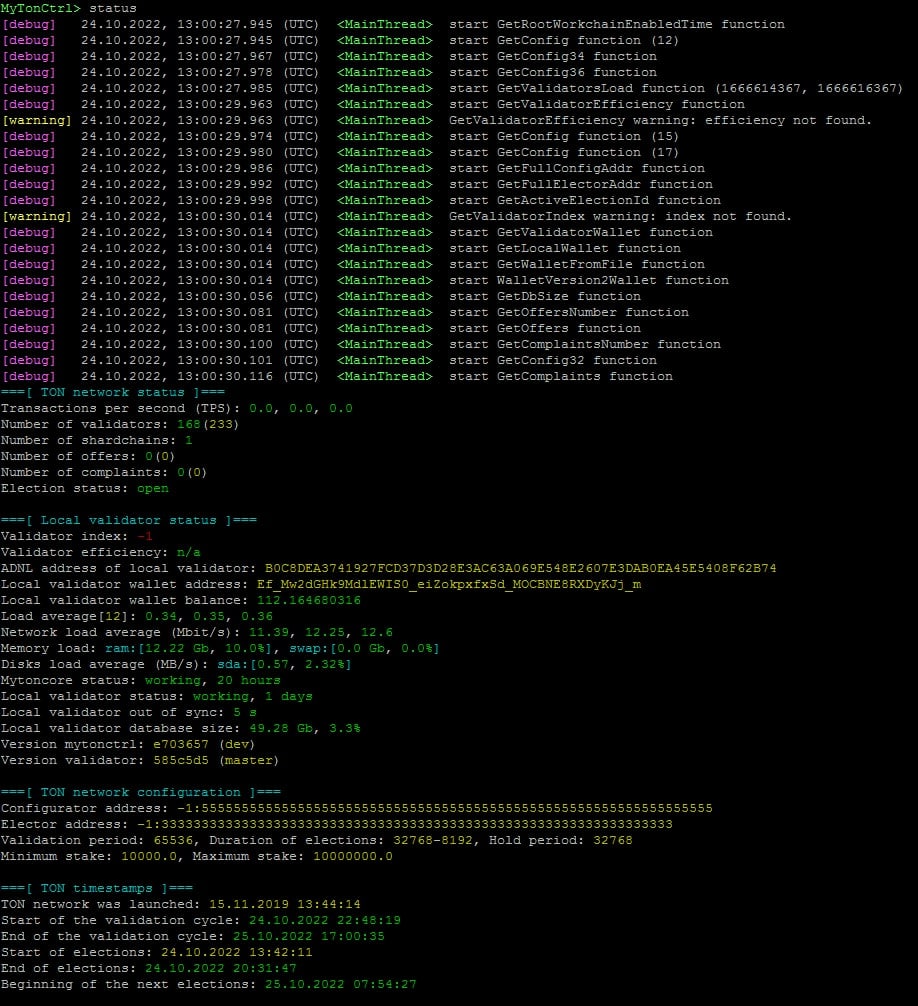This screenshot has width=918, height=1006.
Task: Select the Configurator address of repeating 5s
Action: 445,809
